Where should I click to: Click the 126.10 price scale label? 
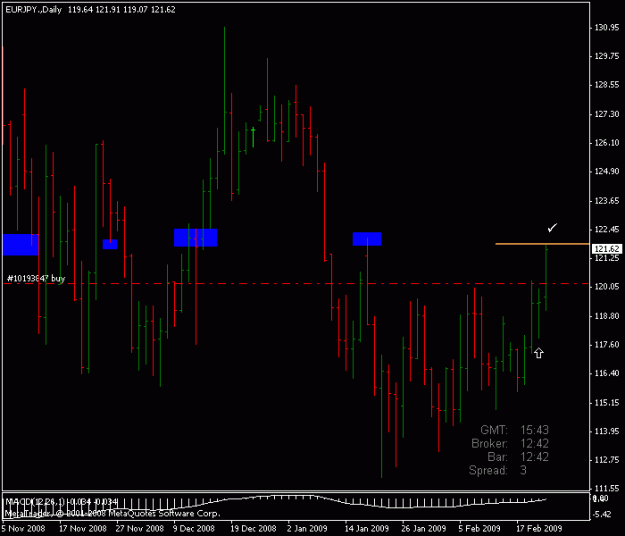[607, 143]
